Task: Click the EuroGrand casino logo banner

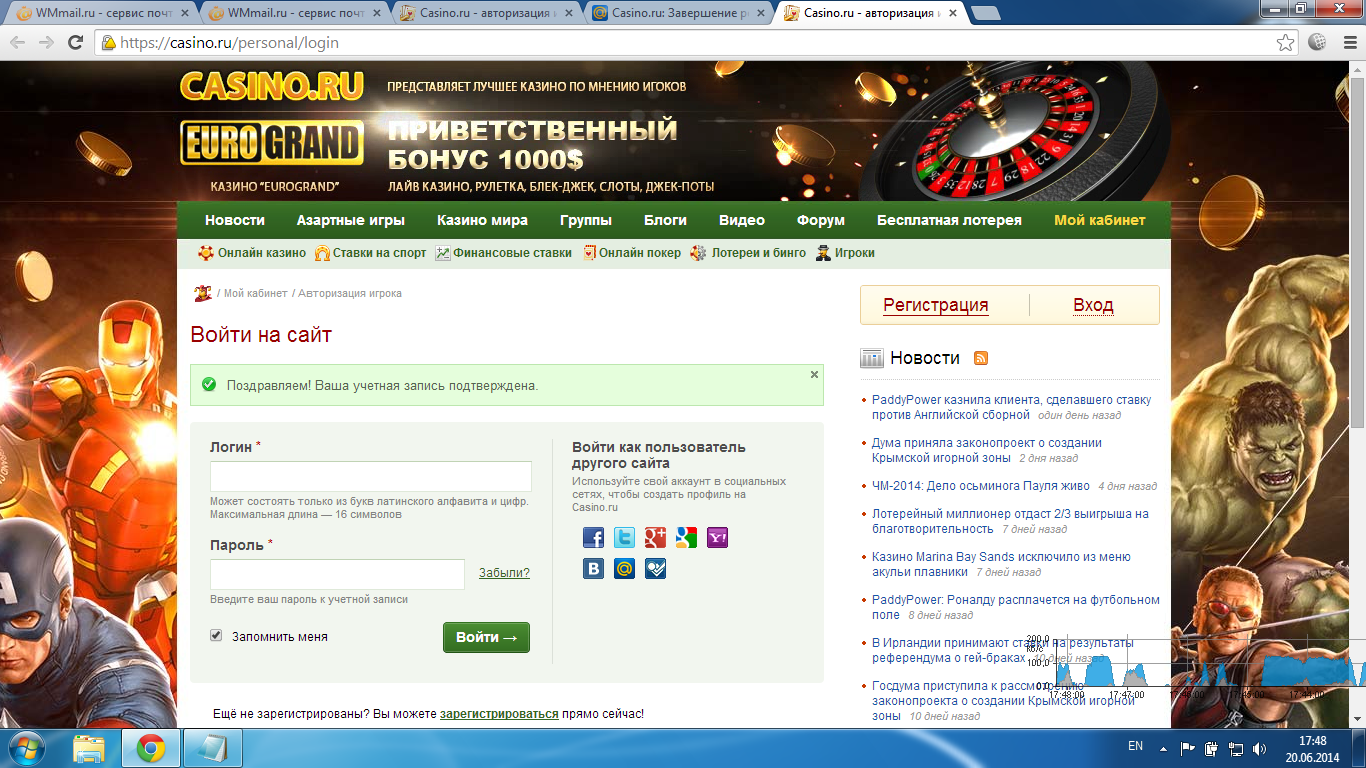Action: pyautogui.click(x=271, y=143)
